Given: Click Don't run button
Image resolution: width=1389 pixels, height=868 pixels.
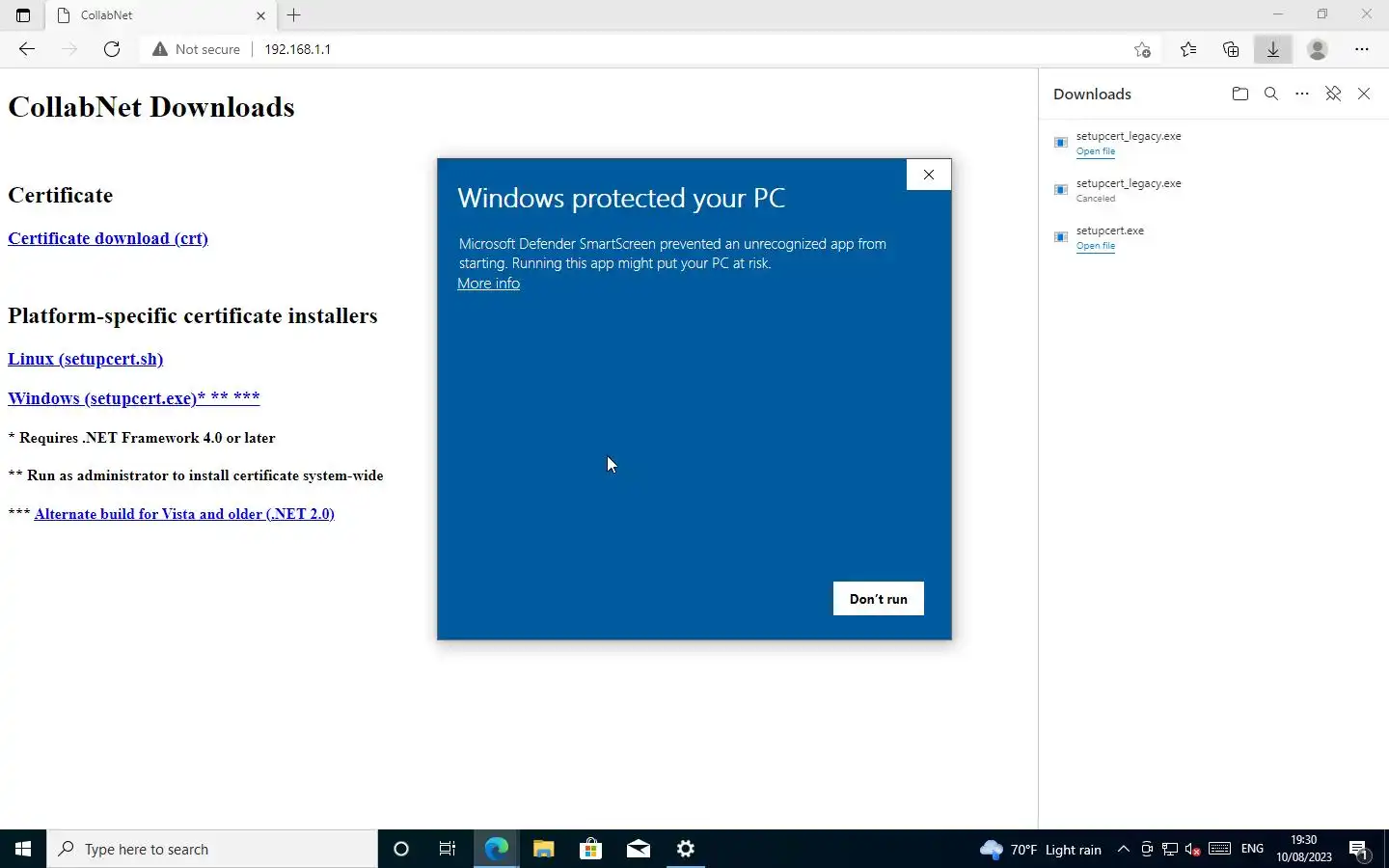Looking at the screenshot, I should [879, 599].
